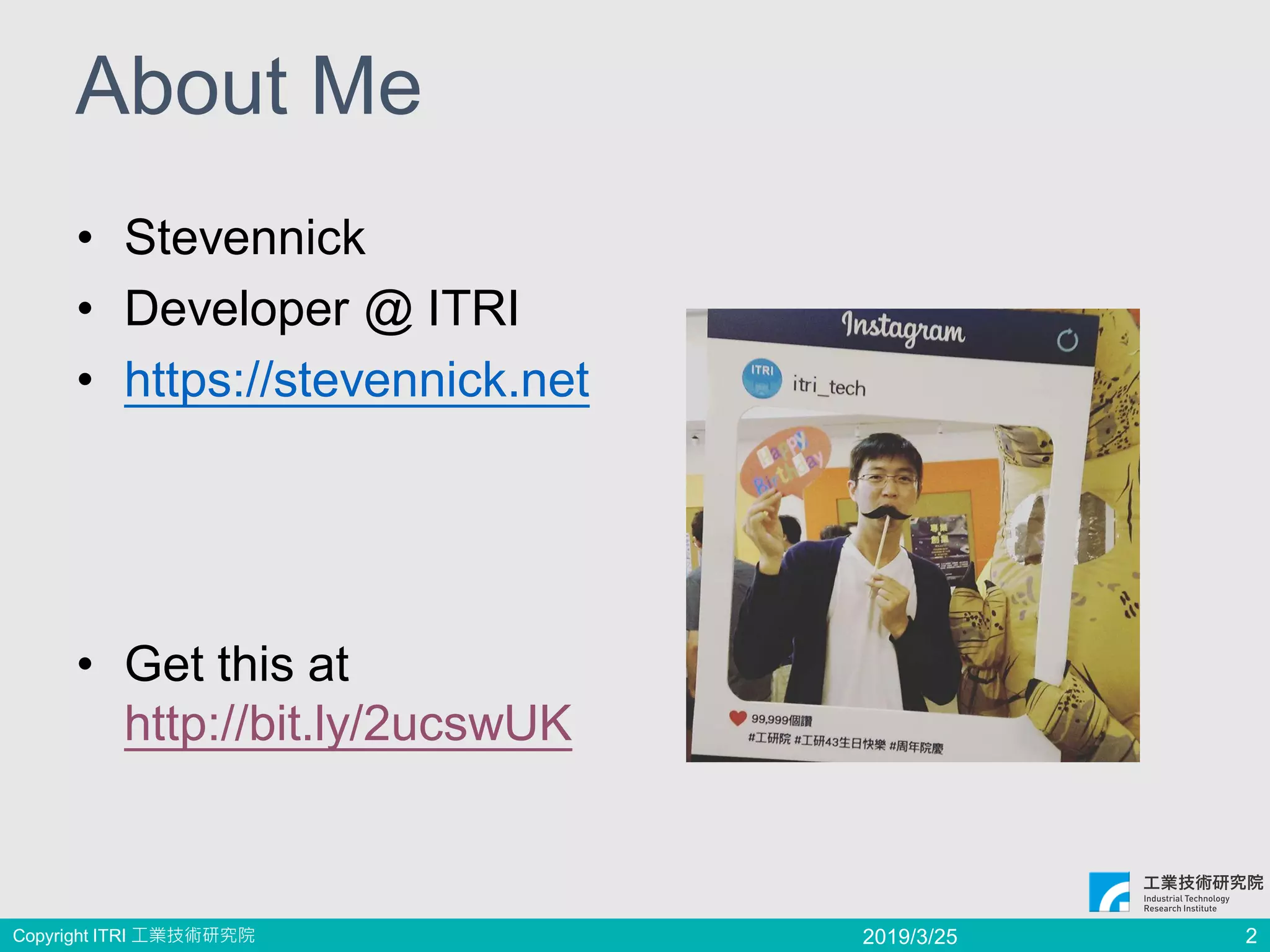Image resolution: width=1270 pixels, height=952 pixels.
Task: Click the "99,999個讚" likes text
Action: point(781,720)
